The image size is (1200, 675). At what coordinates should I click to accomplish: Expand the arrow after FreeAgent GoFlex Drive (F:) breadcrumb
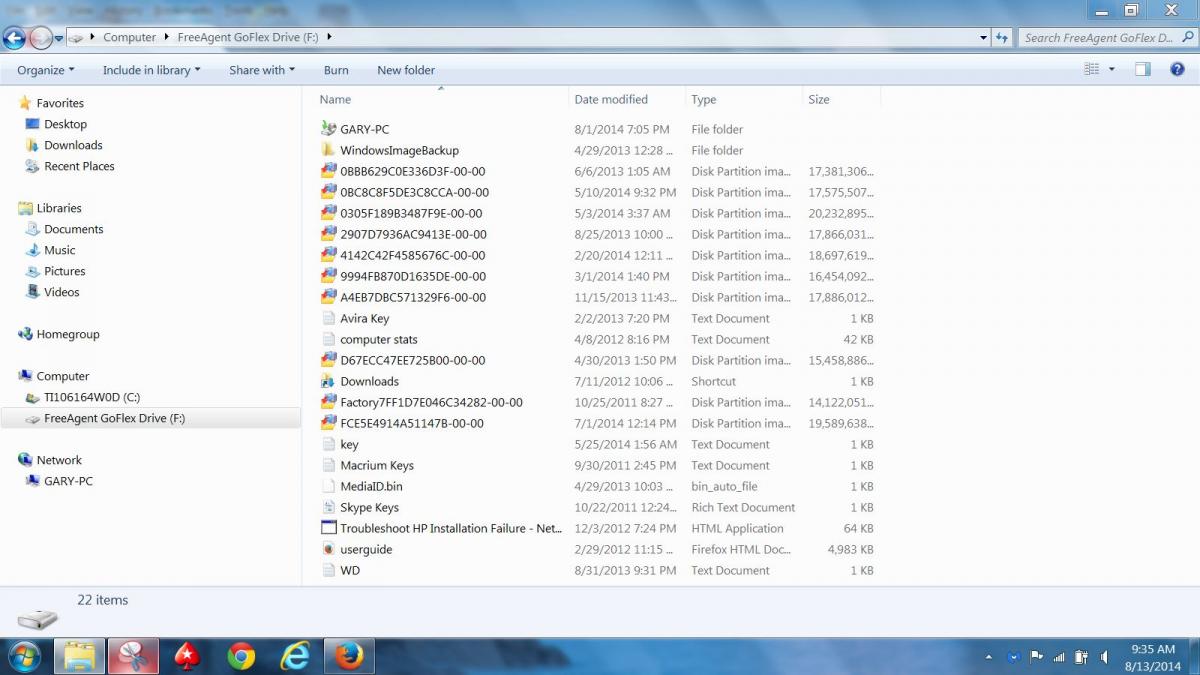pos(329,37)
